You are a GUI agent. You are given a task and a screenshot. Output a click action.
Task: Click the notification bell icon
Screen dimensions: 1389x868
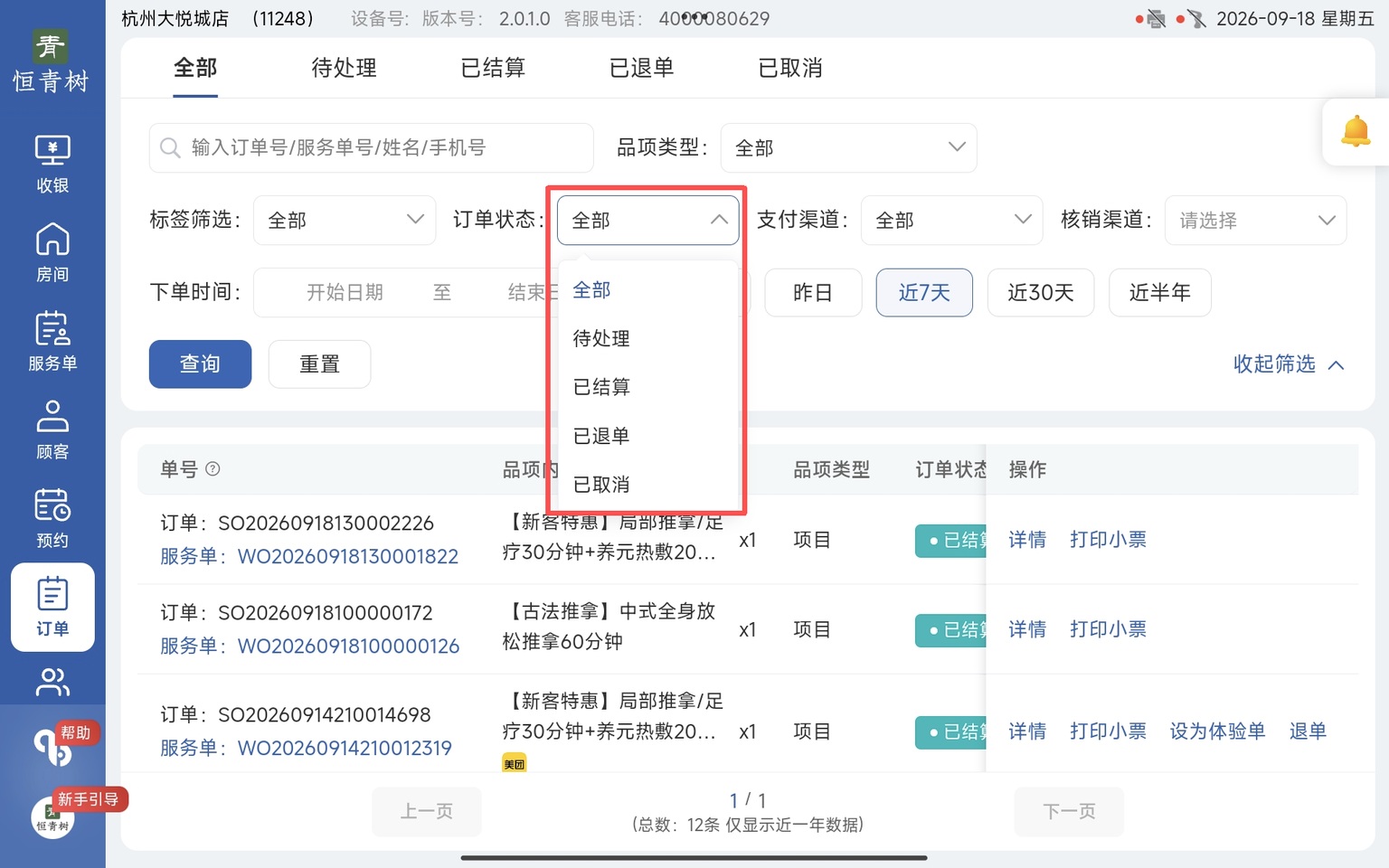(x=1356, y=132)
